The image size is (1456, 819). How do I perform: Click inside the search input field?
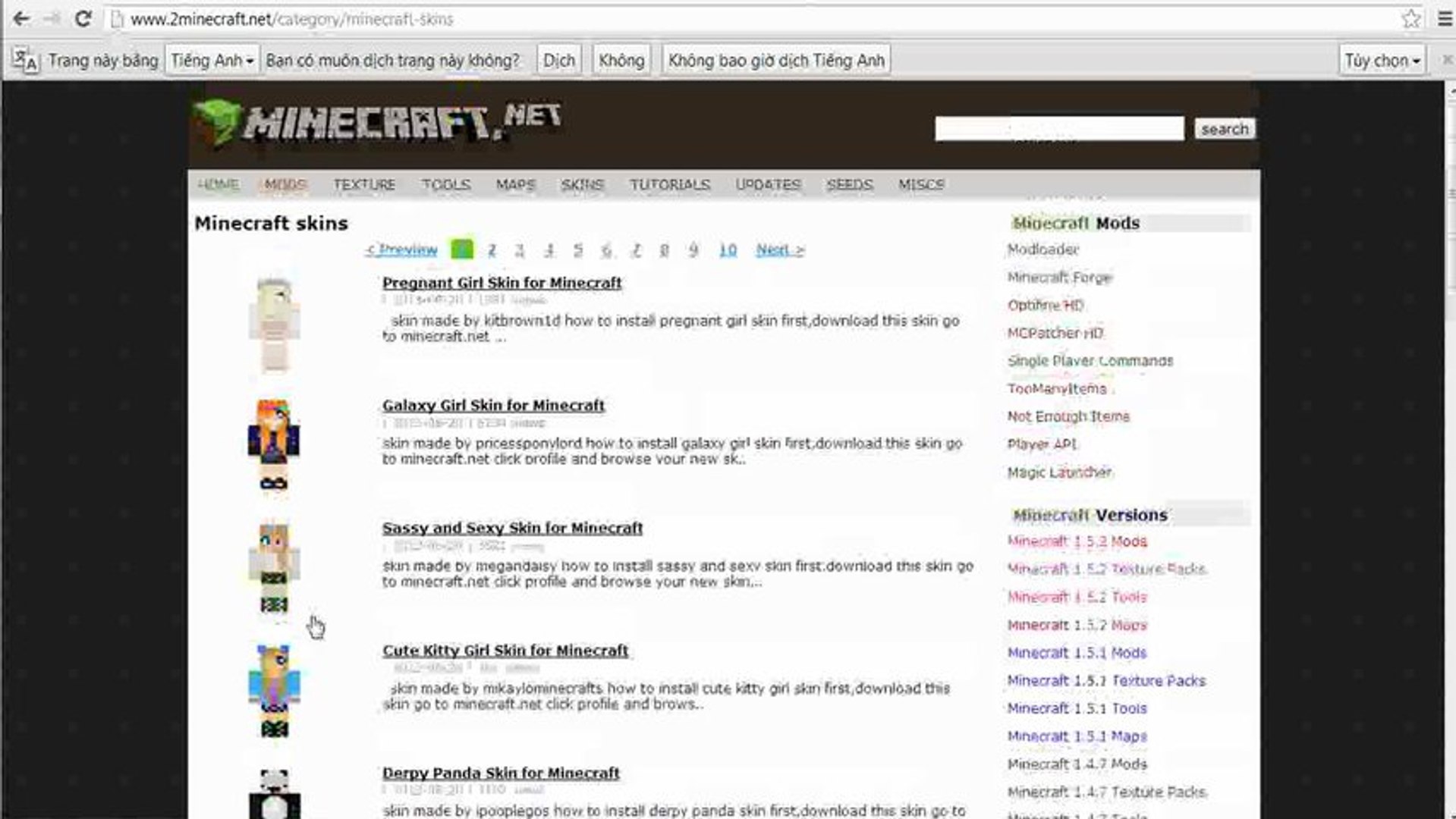(1059, 129)
